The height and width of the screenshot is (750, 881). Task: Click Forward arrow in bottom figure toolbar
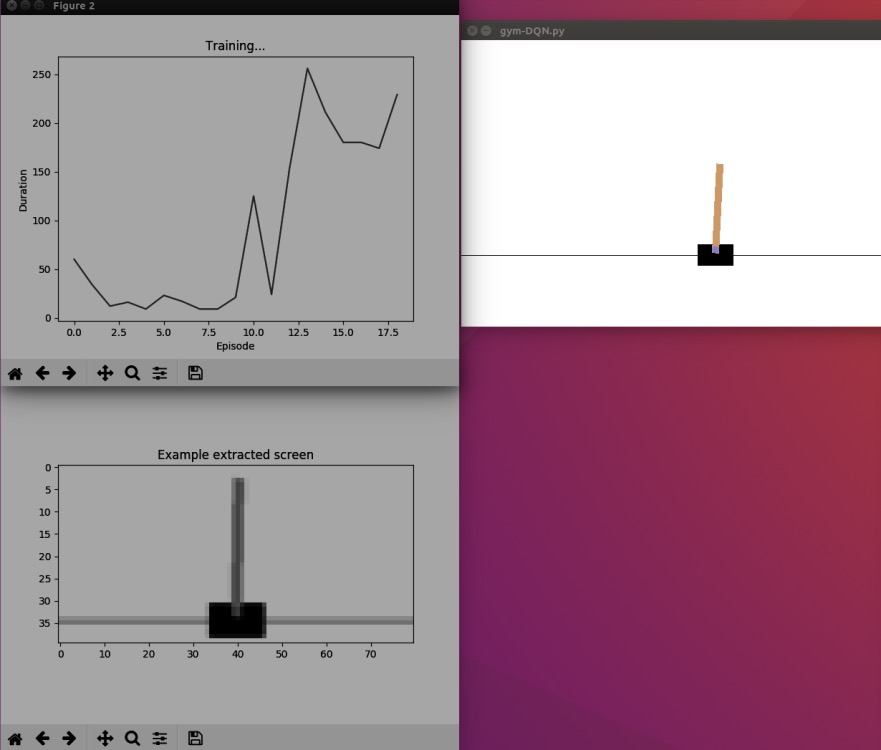(x=69, y=739)
